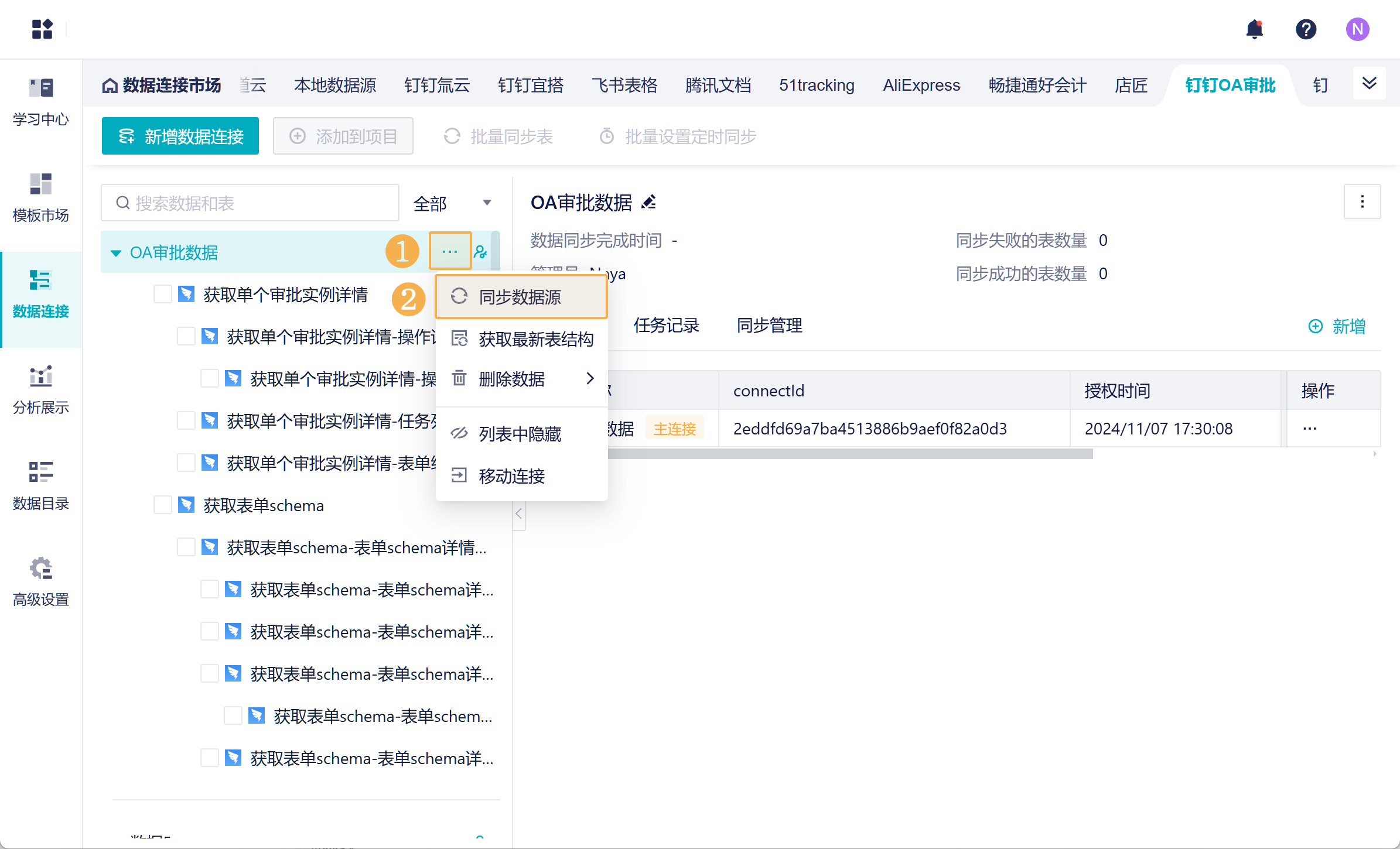
Task: Expand the 删除数据 submenu arrow
Action: [x=590, y=379]
